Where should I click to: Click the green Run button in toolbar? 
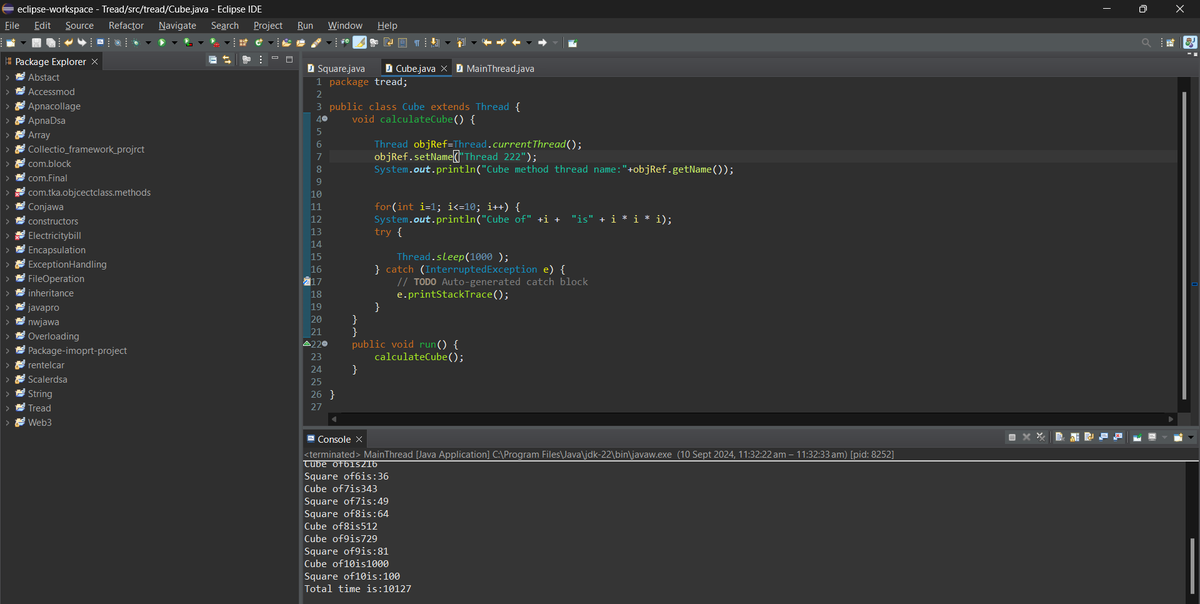coord(161,43)
